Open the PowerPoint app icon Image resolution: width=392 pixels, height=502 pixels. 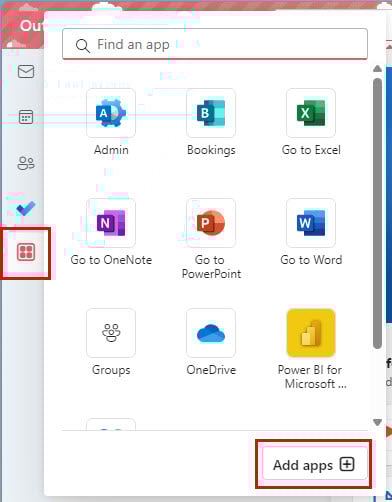tap(211, 223)
